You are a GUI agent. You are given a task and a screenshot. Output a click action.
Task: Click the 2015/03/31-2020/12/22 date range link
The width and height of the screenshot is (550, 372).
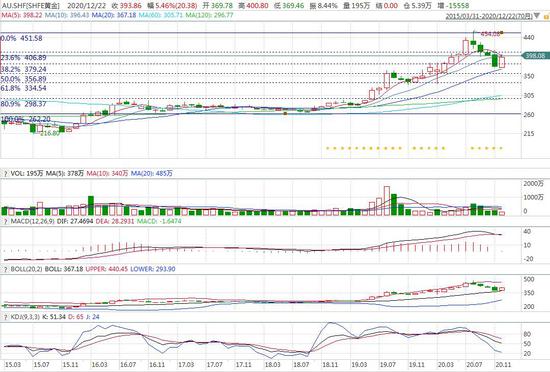coord(489,16)
